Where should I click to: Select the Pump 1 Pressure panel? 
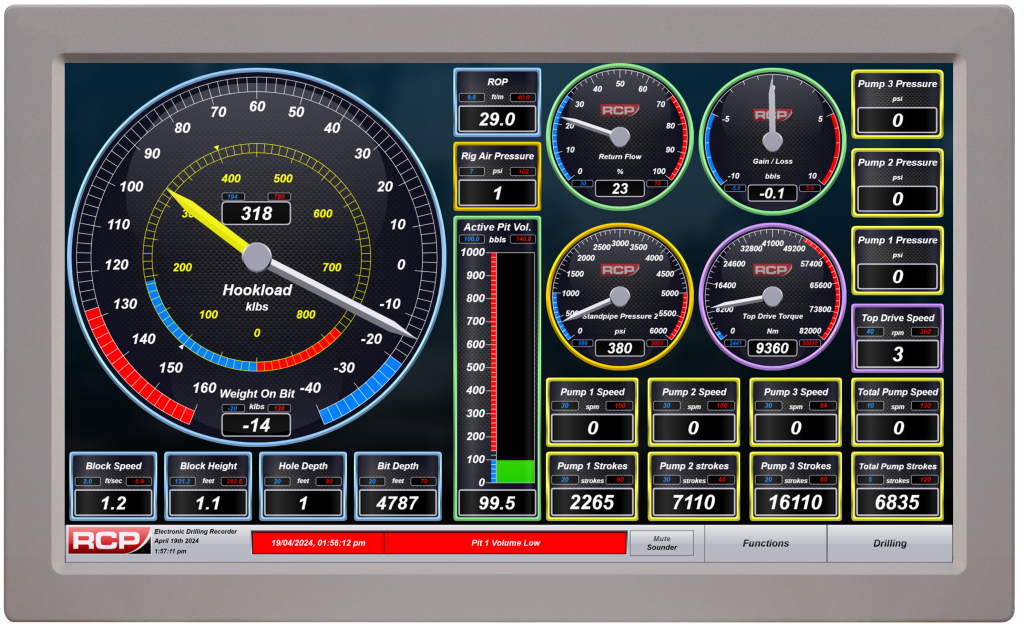897,260
